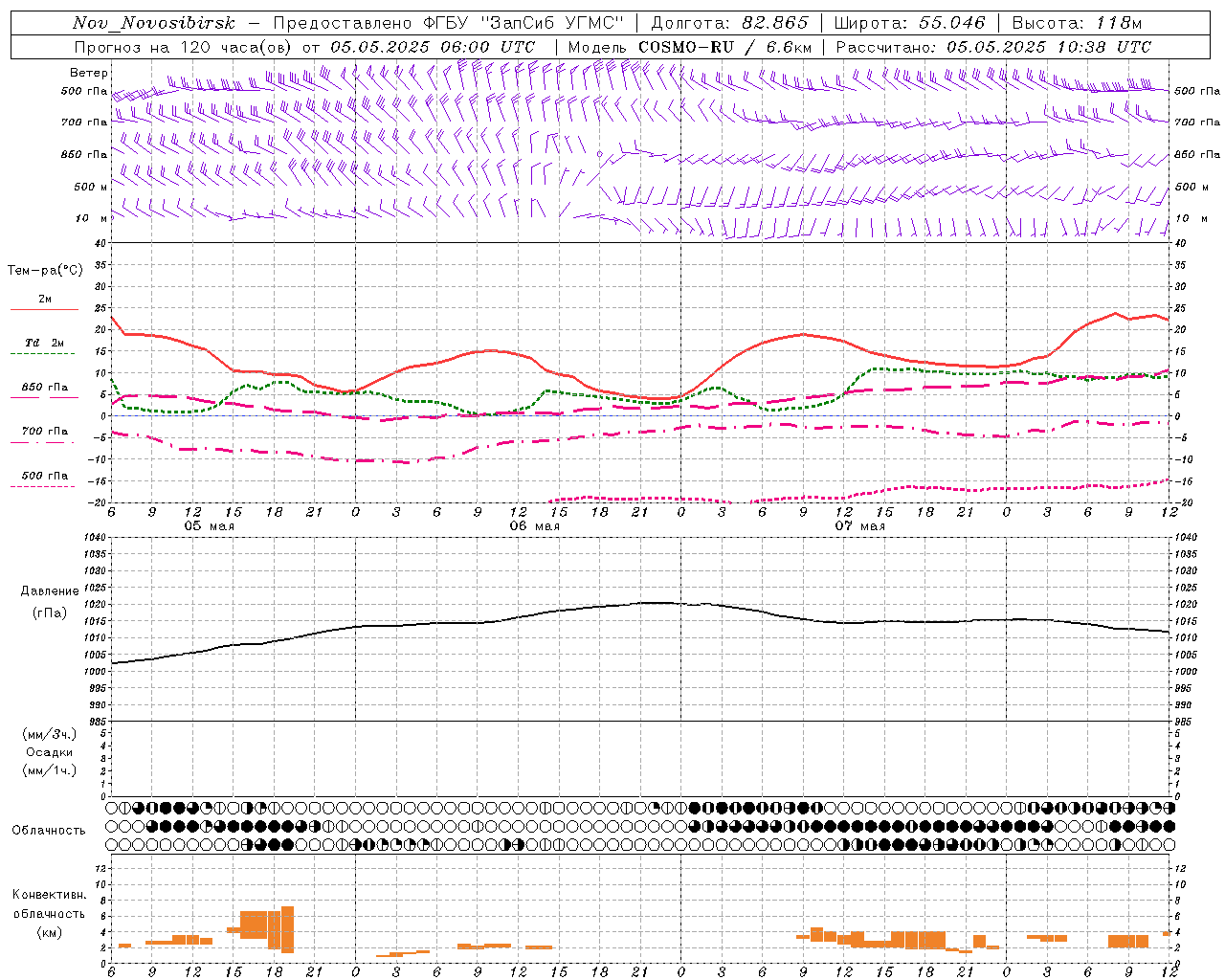Image resolution: width=1225 pixels, height=980 pixels.
Task: Click the solid red line sample under '2м'
Action: point(44,310)
